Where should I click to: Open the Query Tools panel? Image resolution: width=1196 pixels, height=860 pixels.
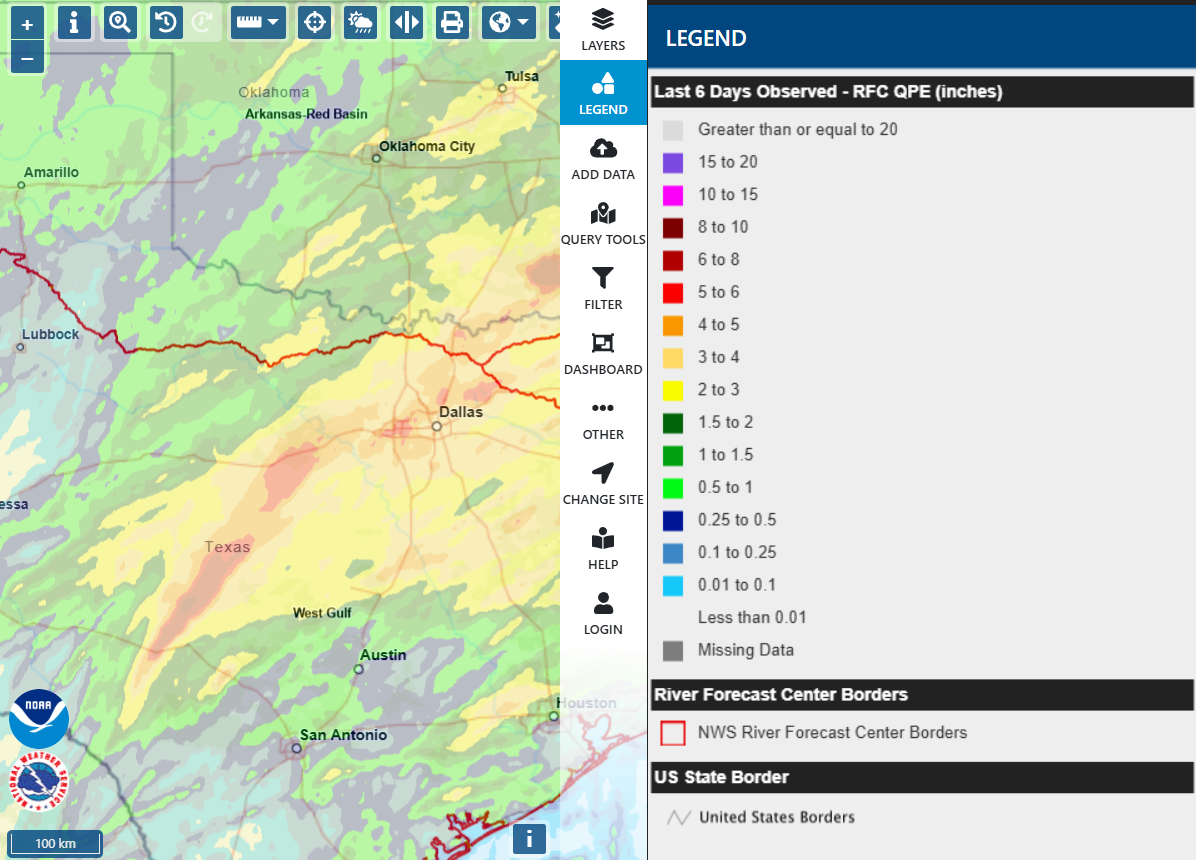click(x=603, y=222)
